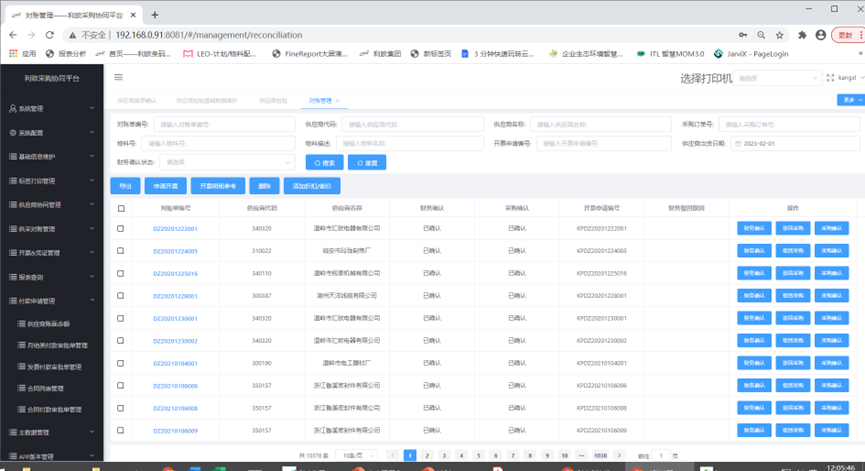Expand 系统管理 in the sidebar
Image resolution: width=865 pixels, height=471 pixels.
(50, 108)
